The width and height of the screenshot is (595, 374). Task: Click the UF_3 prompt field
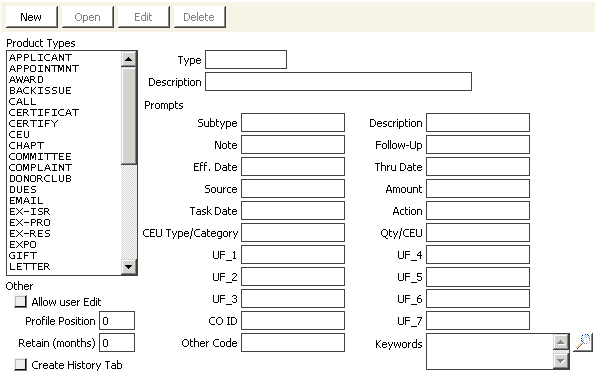(x=293, y=299)
